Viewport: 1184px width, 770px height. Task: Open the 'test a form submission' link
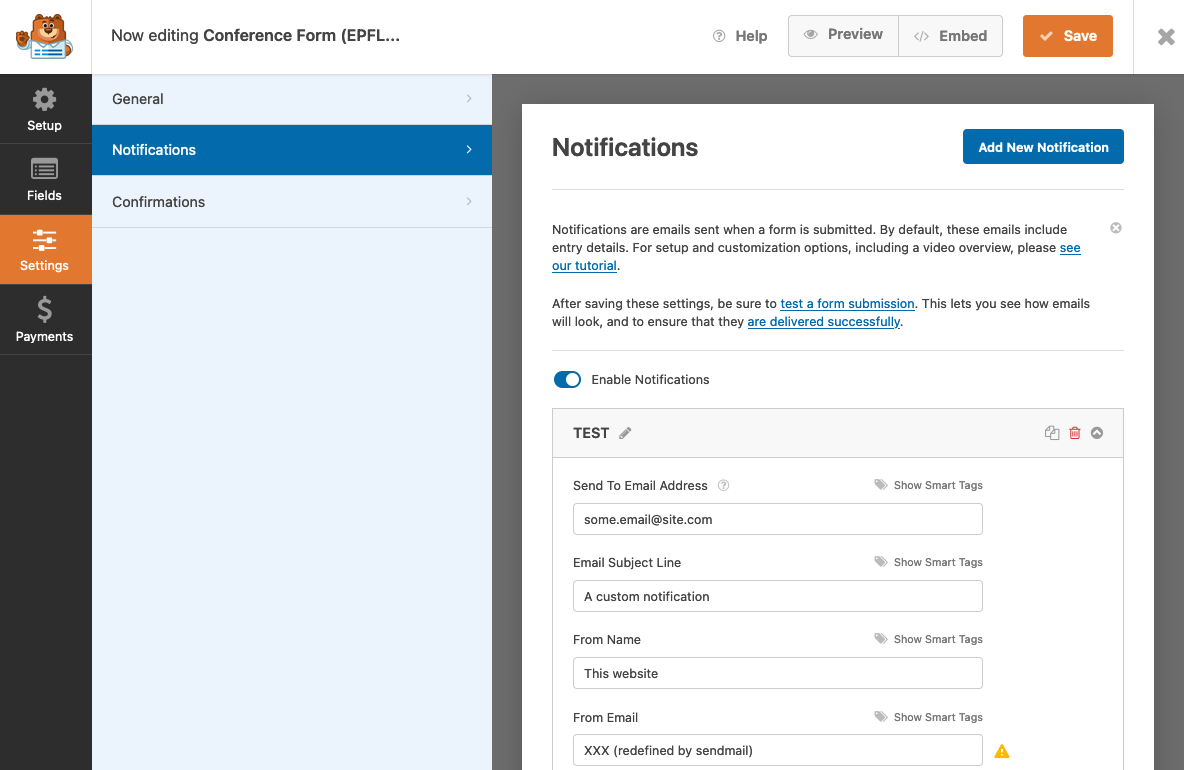click(x=847, y=304)
